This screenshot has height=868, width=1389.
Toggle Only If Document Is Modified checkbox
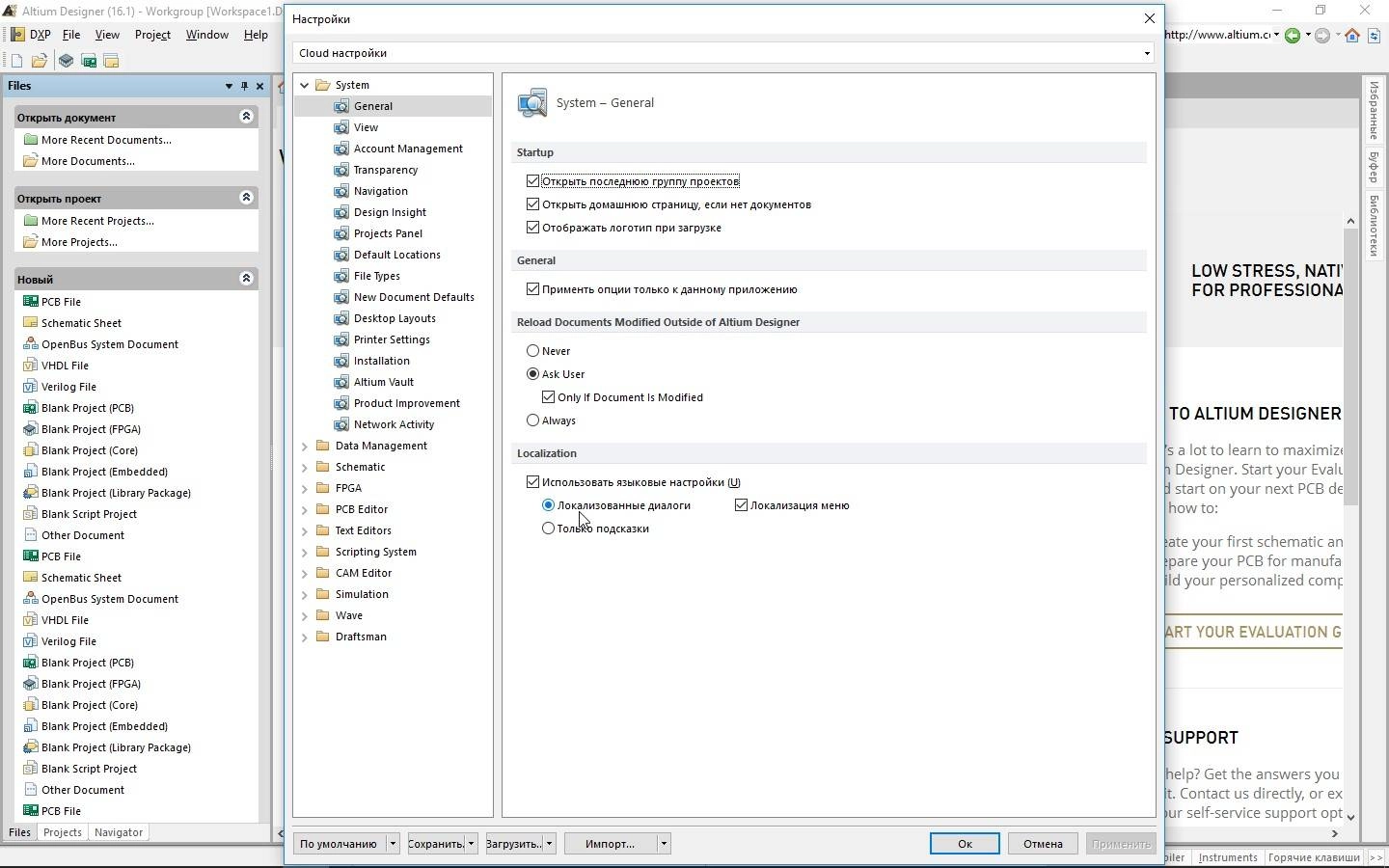click(x=548, y=397)
